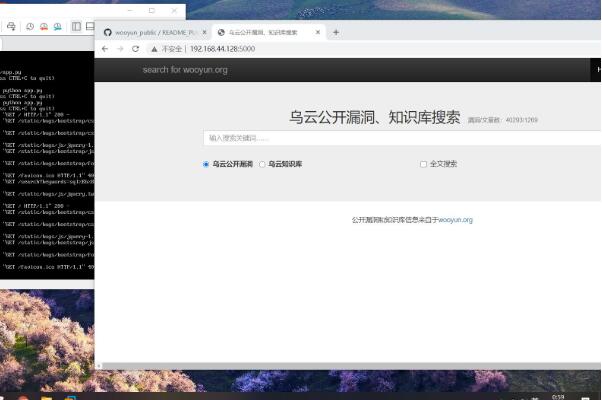
Task: Close the wooyun_public README tab
Action: pos(204,32)
